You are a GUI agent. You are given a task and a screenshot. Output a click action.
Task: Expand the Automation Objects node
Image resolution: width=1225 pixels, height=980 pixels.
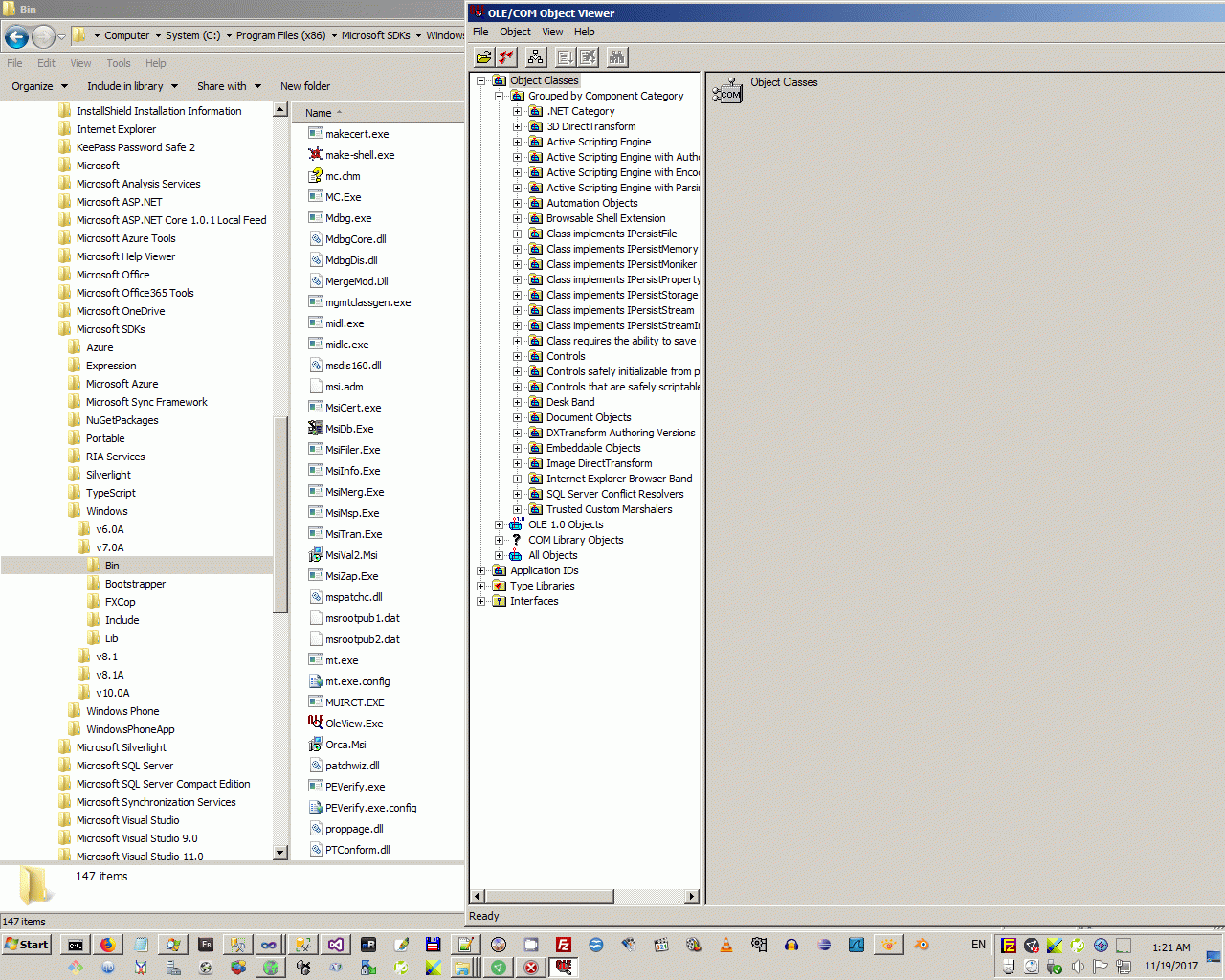coord(517,203)
